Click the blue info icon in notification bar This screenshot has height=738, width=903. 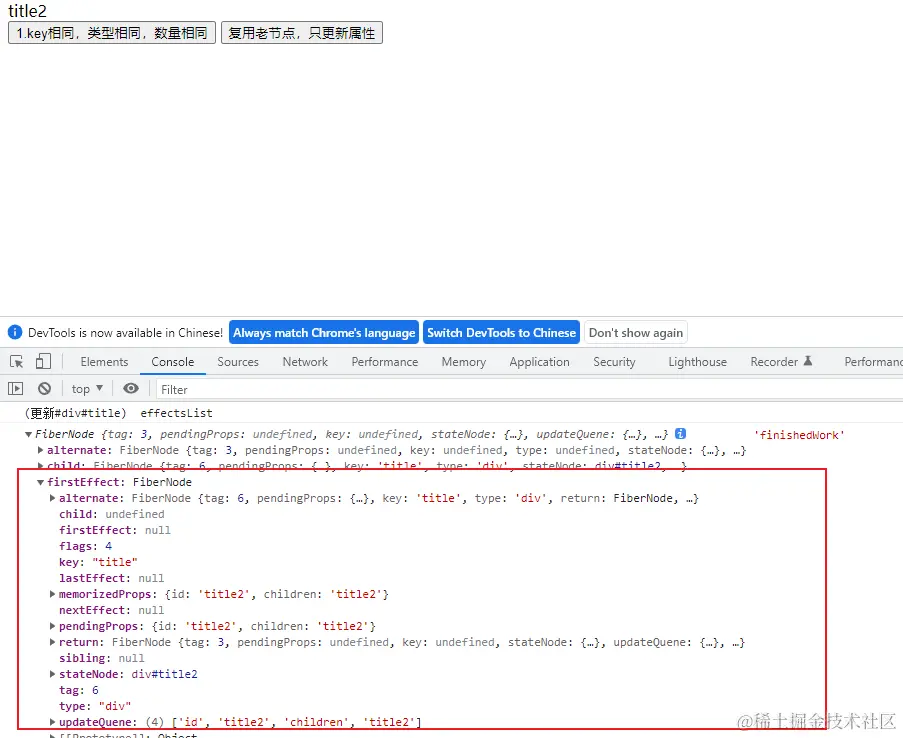[x=14, y=332]
